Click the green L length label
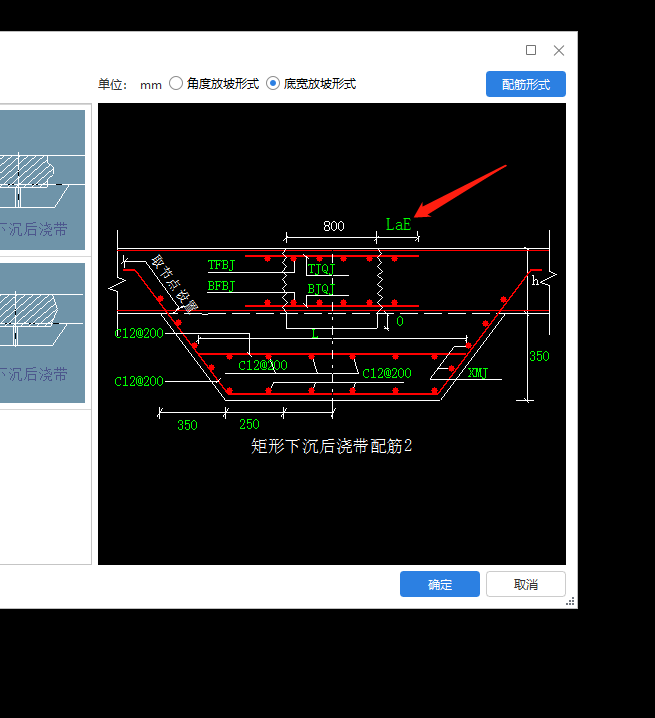Image resolution: width=655 pixels, height=718 pixels. (x=315, y=334)
